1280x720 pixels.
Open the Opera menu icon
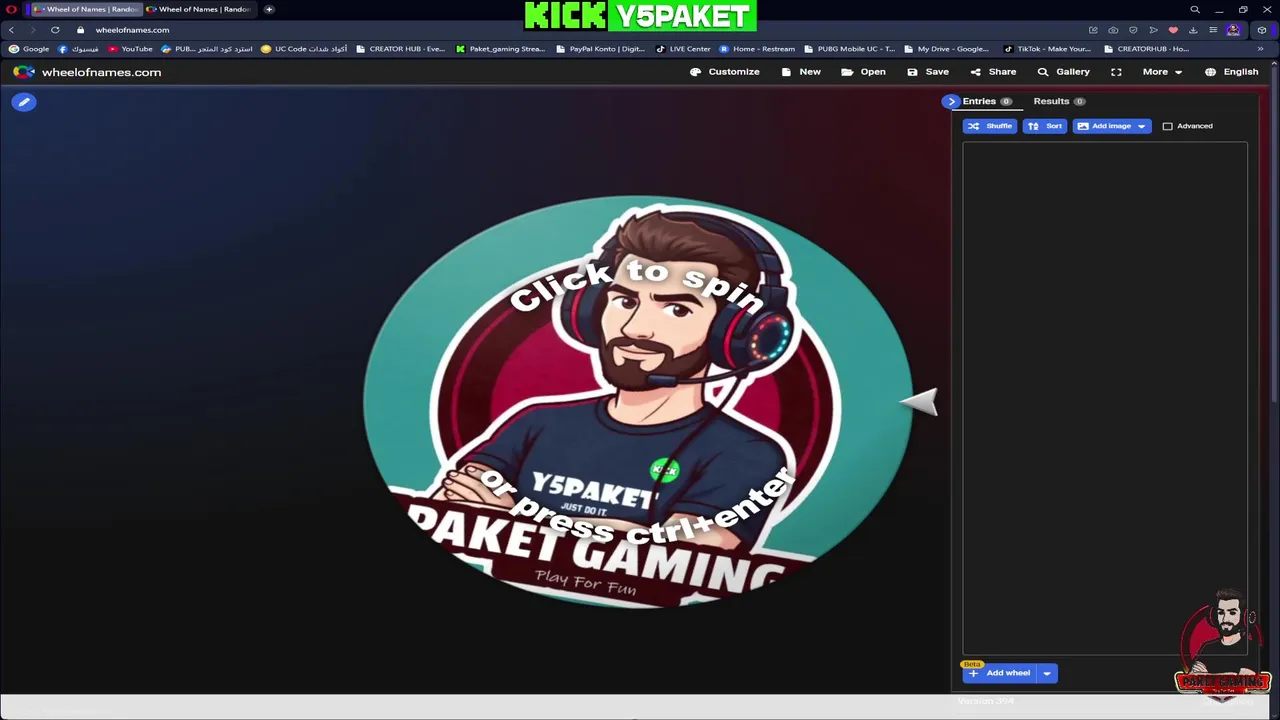pyautogui.click(x=11, y=9)
